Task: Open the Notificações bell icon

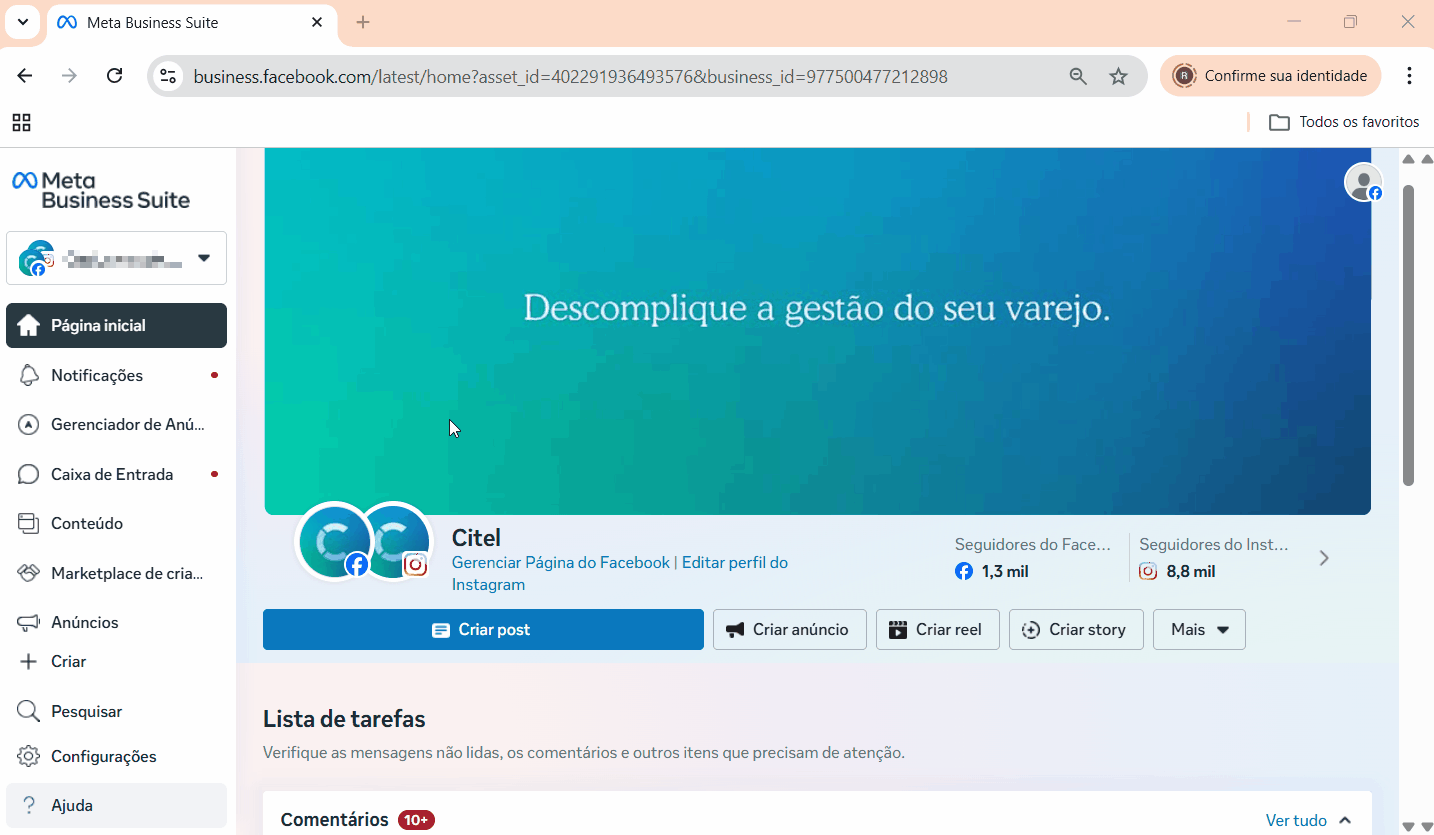Action: pyautogui.click(x=29, y=376)
